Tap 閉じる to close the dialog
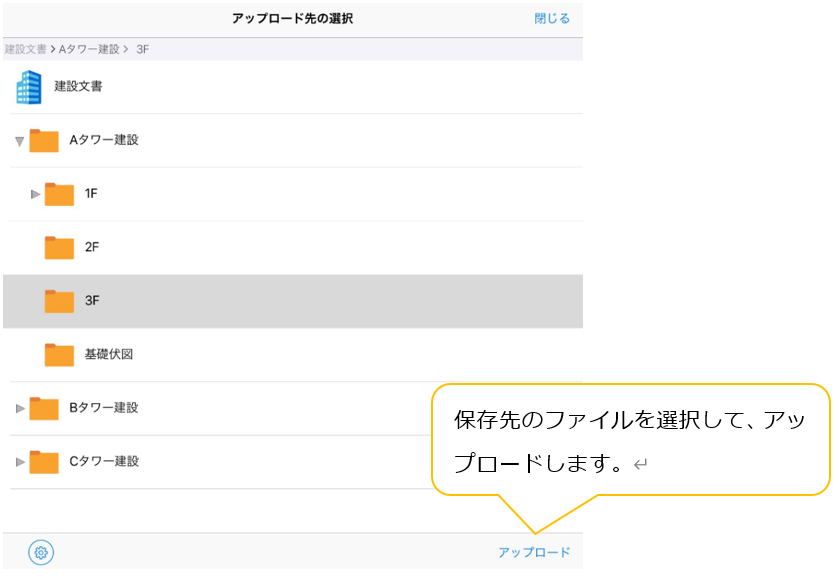 (x=552, y=19)
